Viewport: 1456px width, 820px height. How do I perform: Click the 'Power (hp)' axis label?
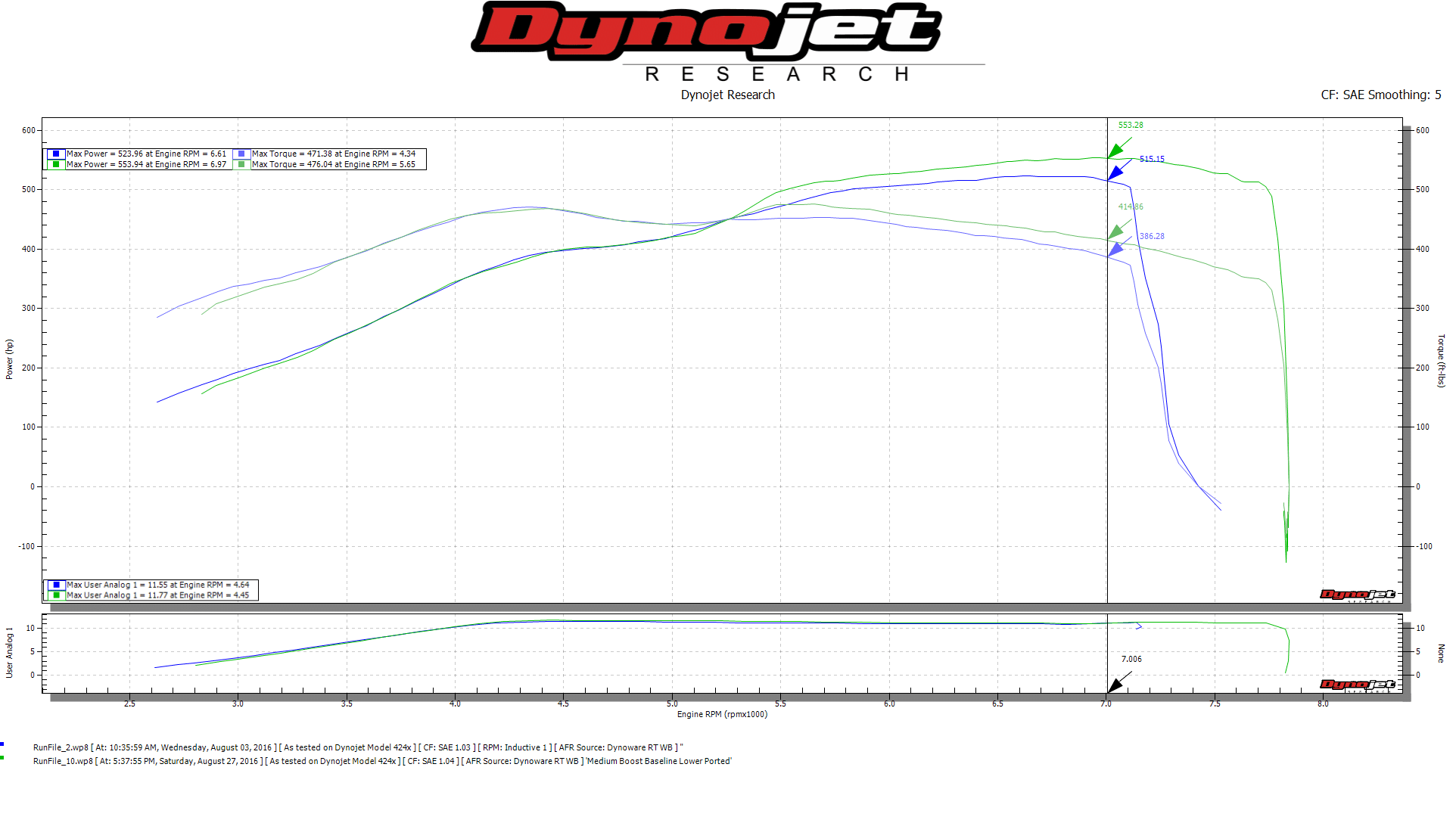(9, 359)
